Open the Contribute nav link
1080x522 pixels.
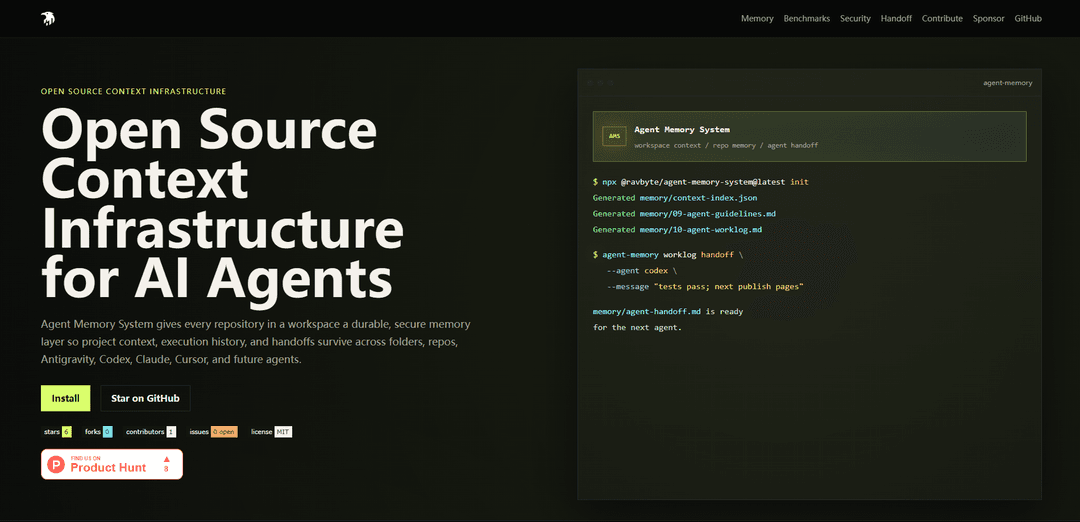point(942,19)
